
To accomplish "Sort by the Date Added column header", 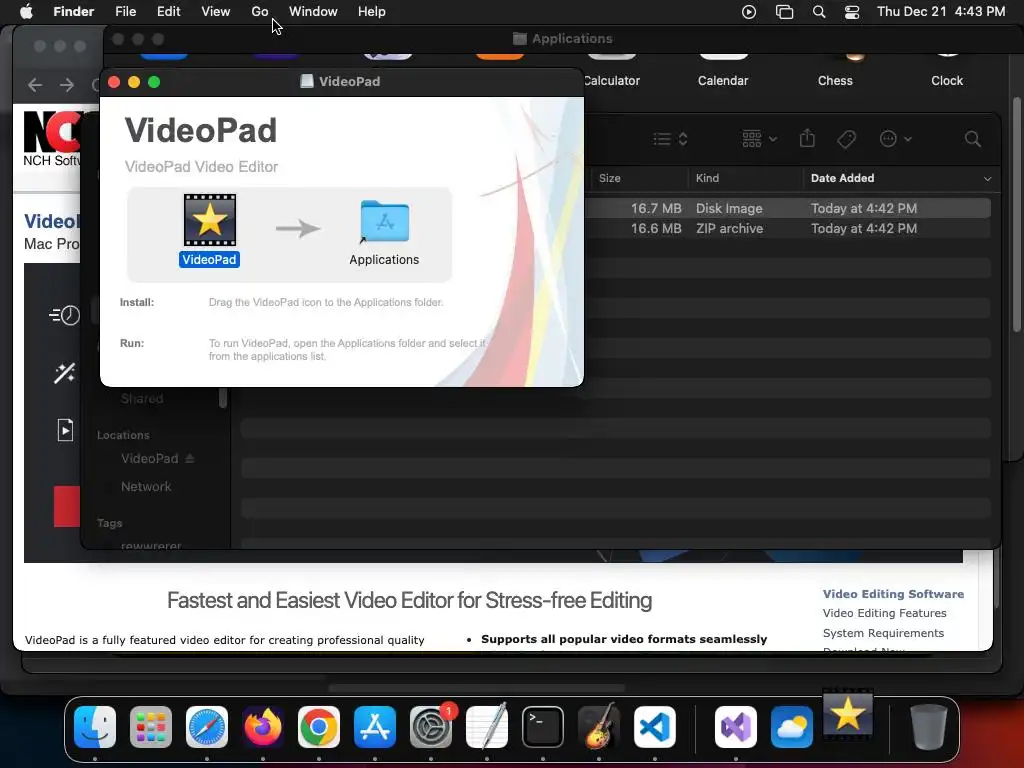I will (842, 178).
